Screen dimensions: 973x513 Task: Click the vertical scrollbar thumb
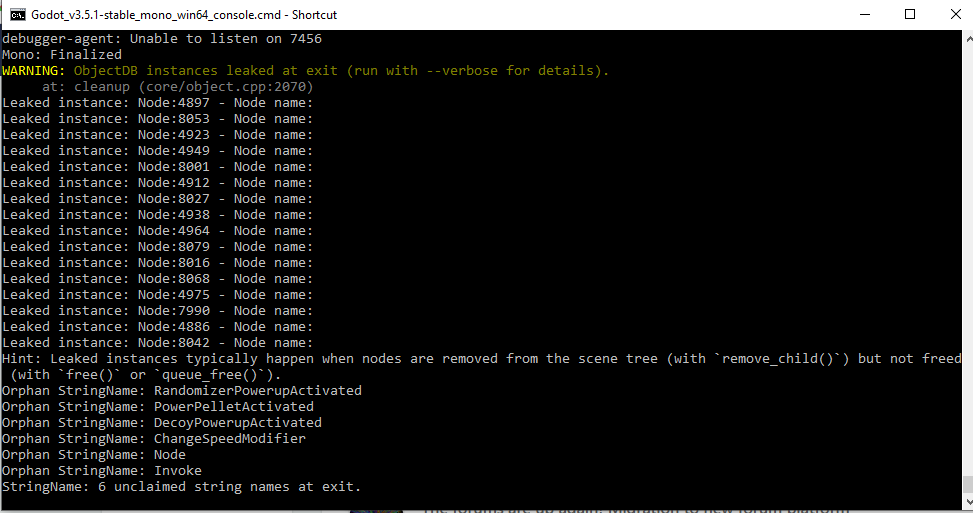pos(968,484)
